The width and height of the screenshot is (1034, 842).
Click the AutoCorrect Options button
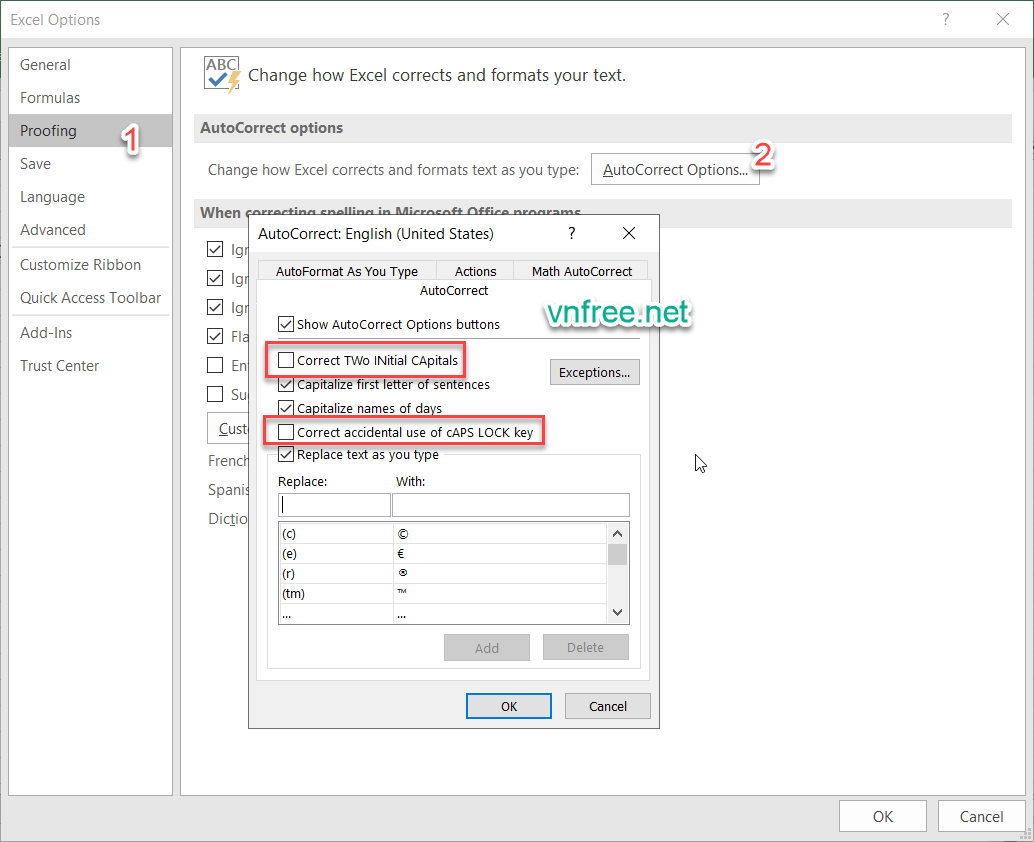point(675,170)
